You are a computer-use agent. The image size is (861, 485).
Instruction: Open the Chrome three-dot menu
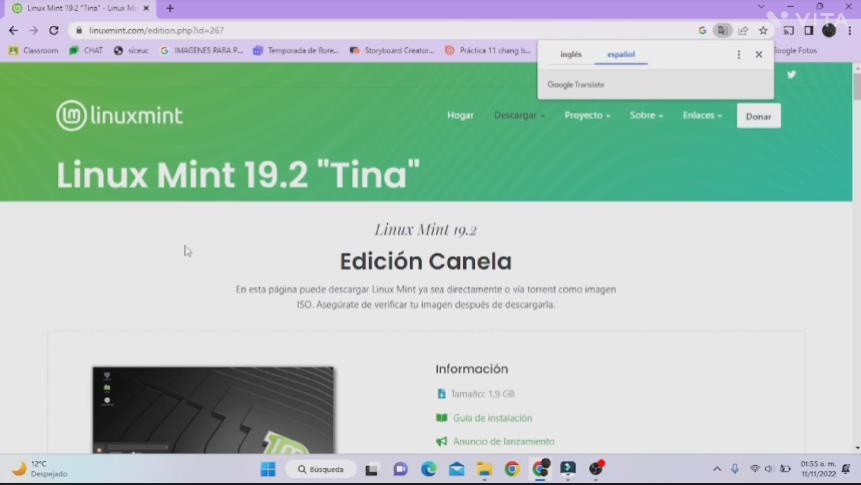(849, 31)
